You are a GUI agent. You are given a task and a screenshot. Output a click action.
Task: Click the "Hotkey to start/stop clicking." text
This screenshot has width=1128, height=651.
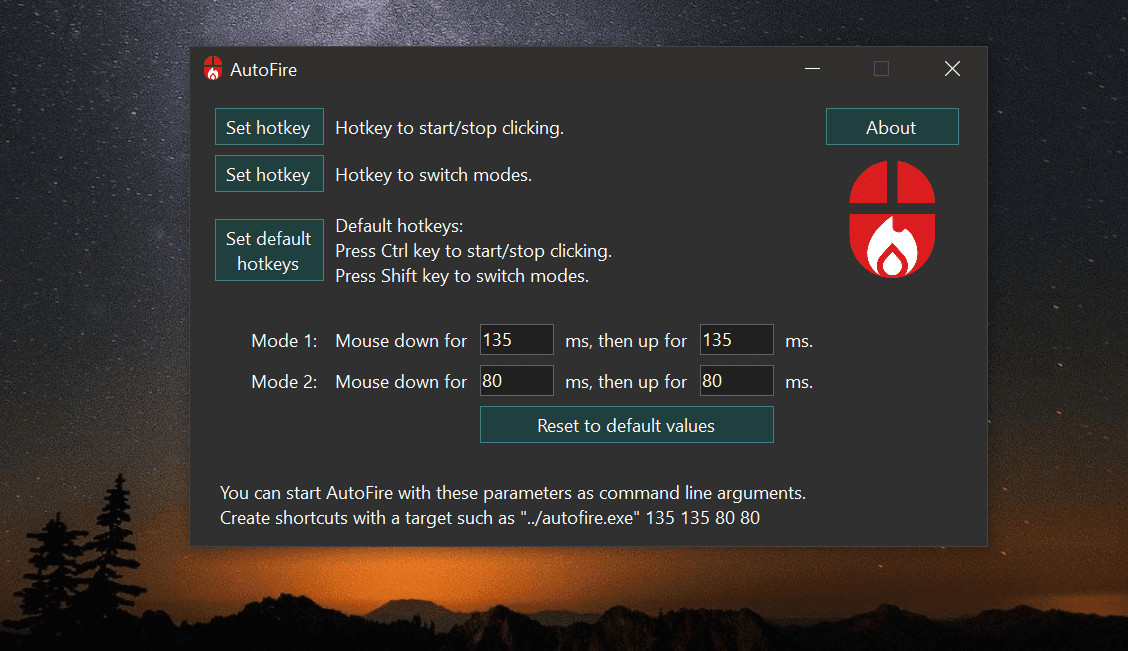450,128
